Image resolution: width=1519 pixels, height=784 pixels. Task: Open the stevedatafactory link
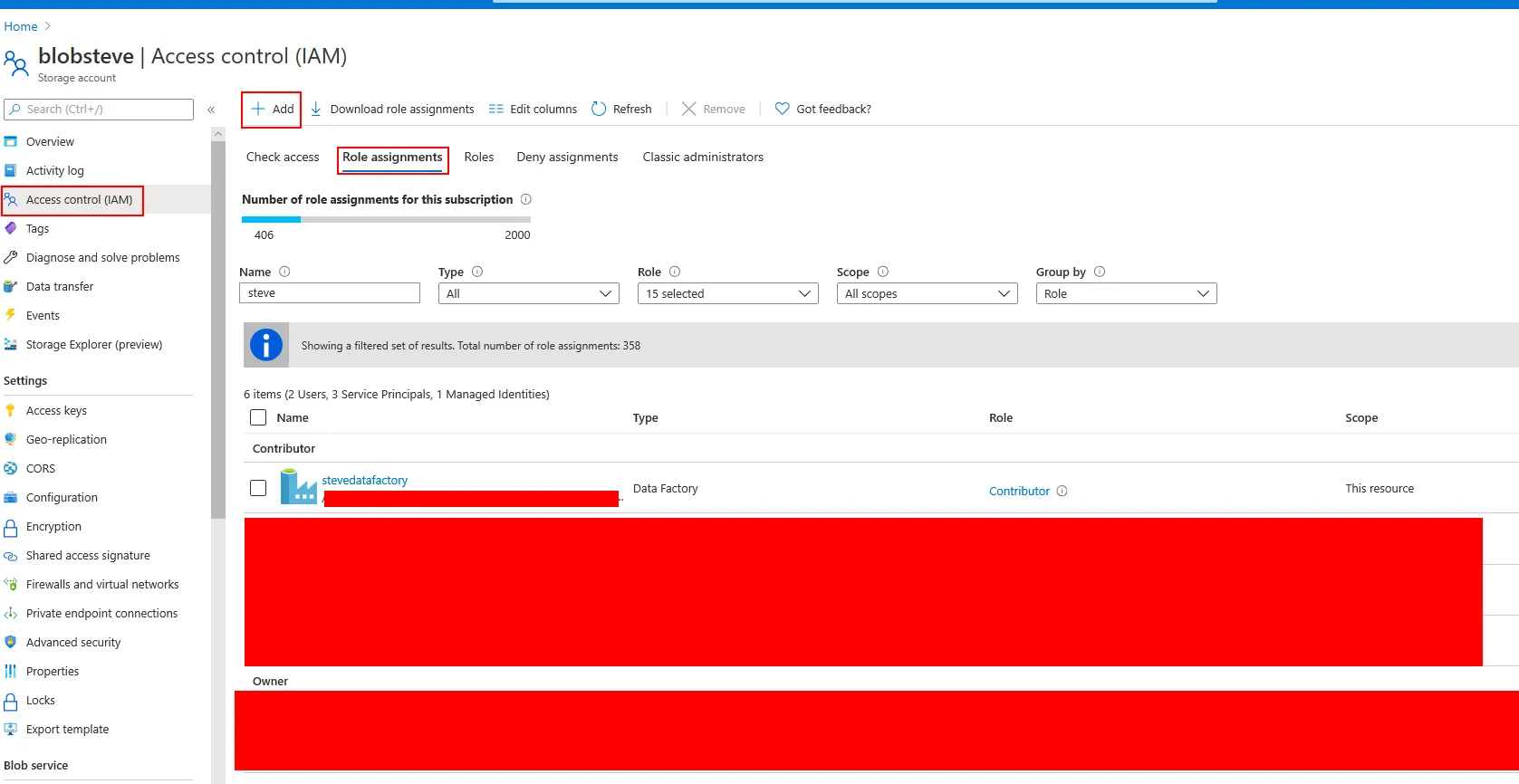(x=365, y=480)
